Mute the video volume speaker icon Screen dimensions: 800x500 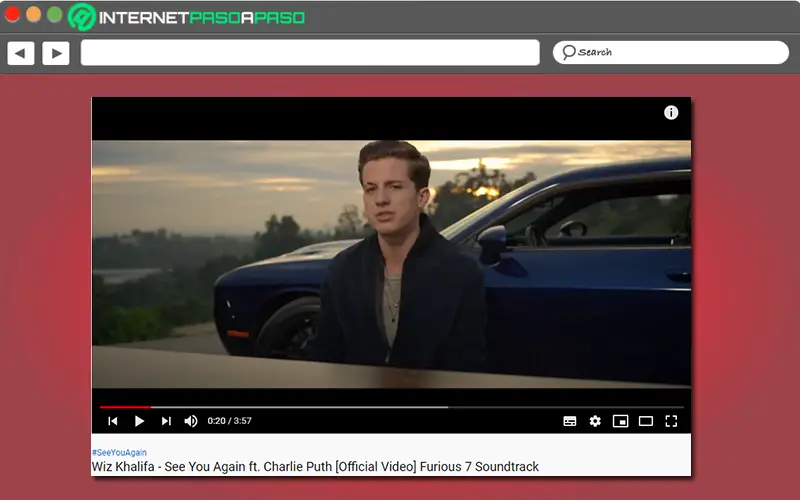pos(191,421)
